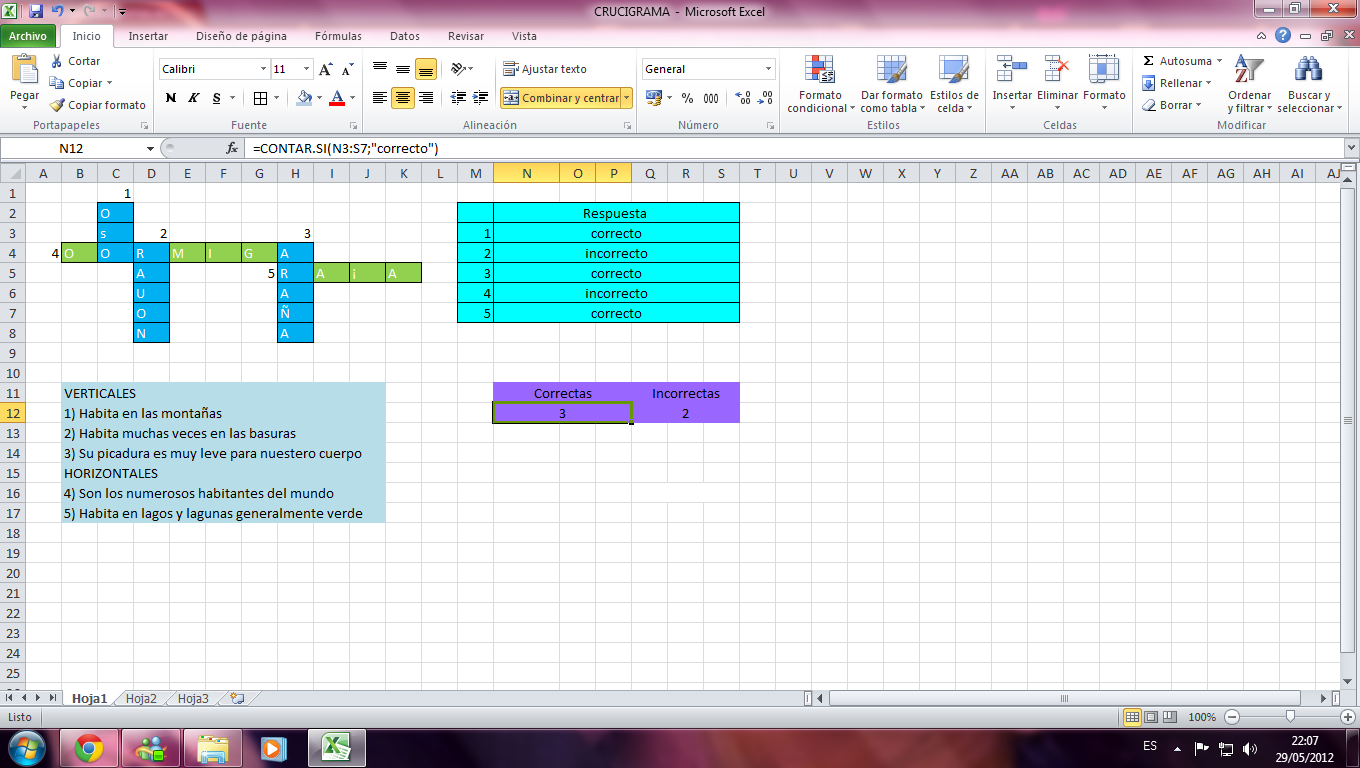The height and width of the screenshot is (768, 1360).
Task: Switch to Vista tab
Action: pyautogui.click(x=524, y=36)
